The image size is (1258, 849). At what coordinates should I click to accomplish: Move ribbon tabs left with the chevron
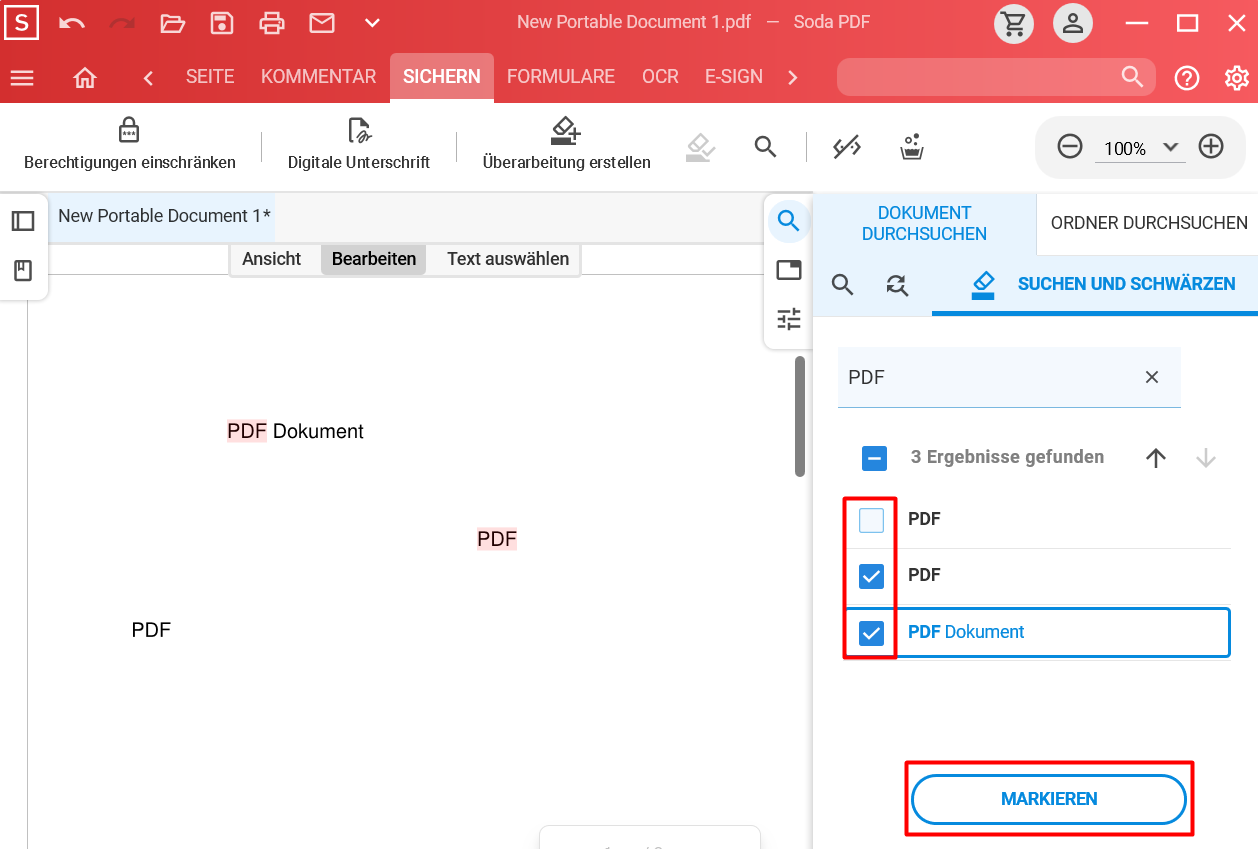click(148, 78)
